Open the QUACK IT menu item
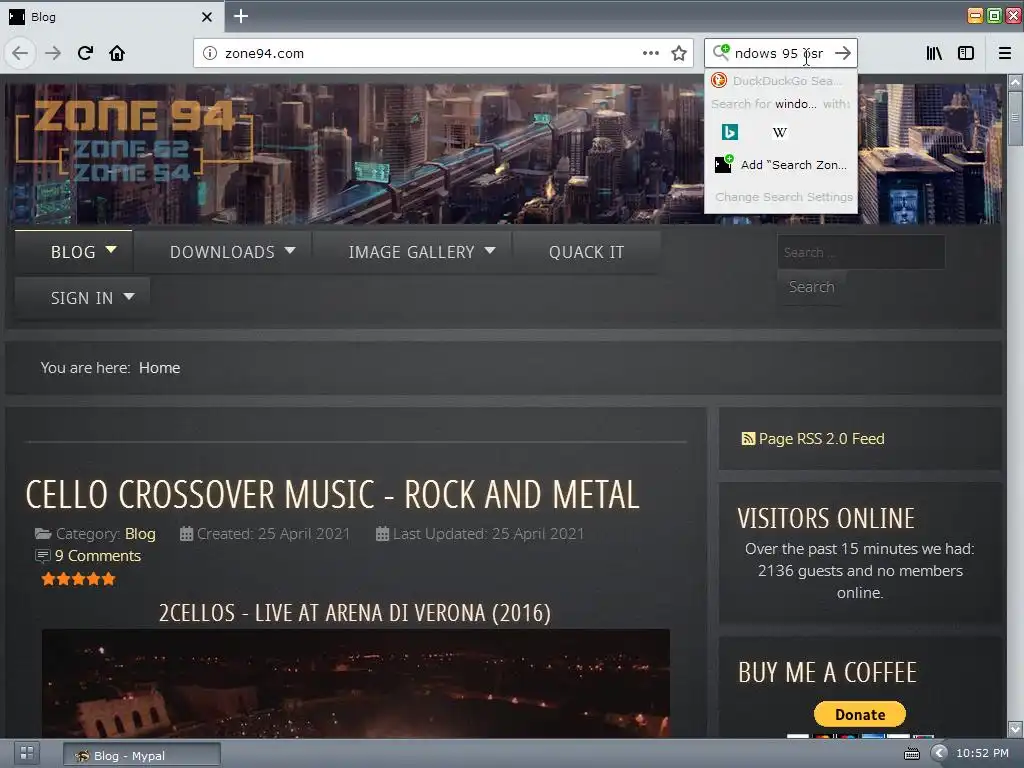The height and width of the screenshot is (768, 1024). (x=586, y=252)
